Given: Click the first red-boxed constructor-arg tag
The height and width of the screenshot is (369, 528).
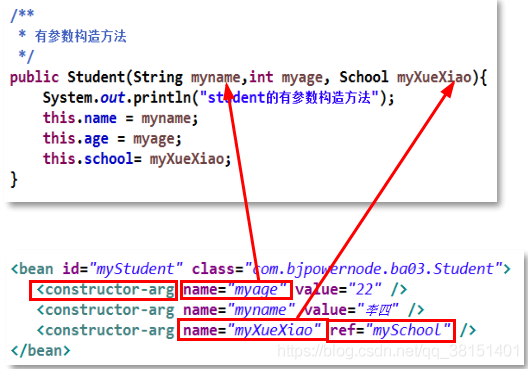Looking at the screenshot, I should point(103,290).
